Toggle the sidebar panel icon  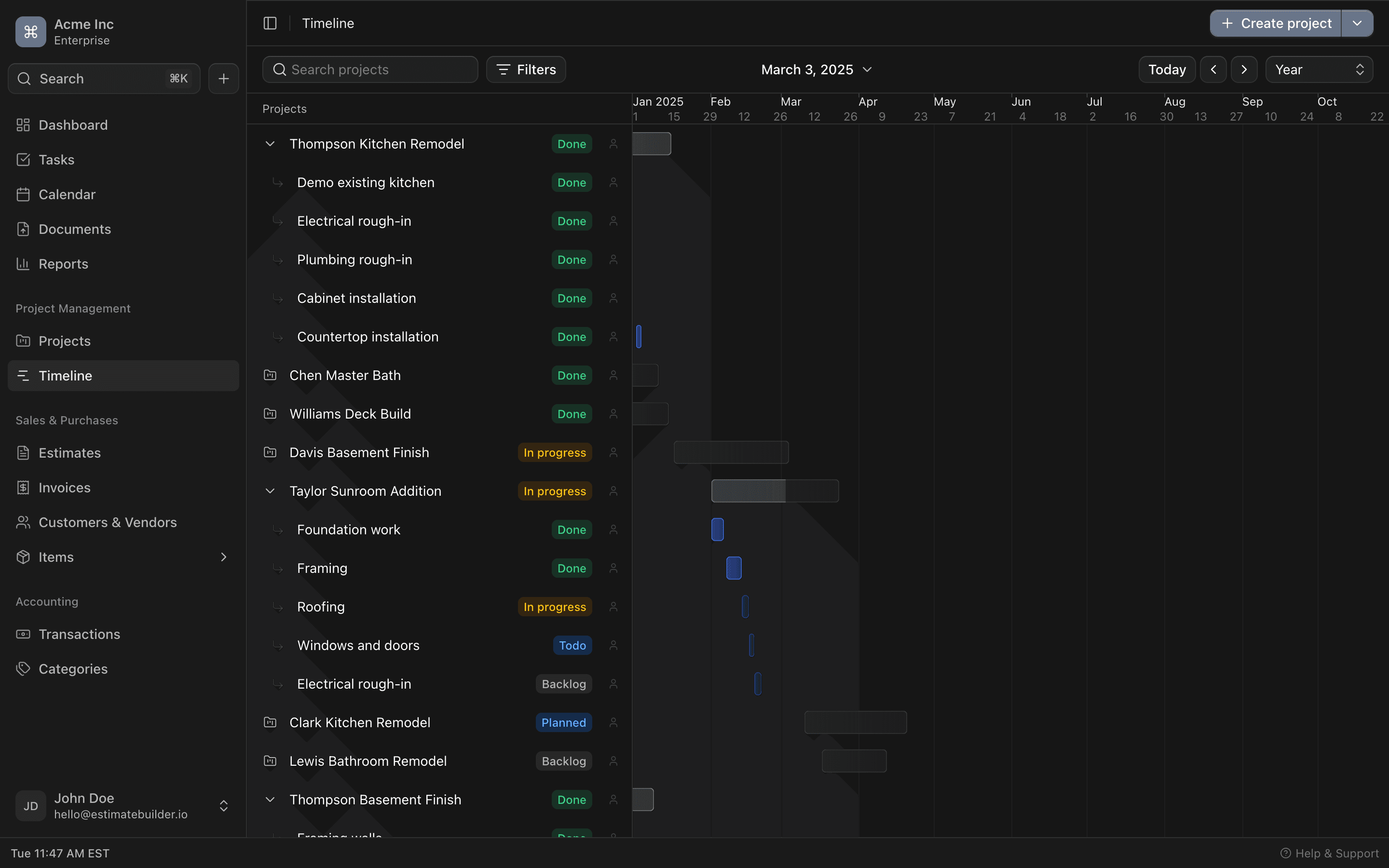(x=270, y=23)
